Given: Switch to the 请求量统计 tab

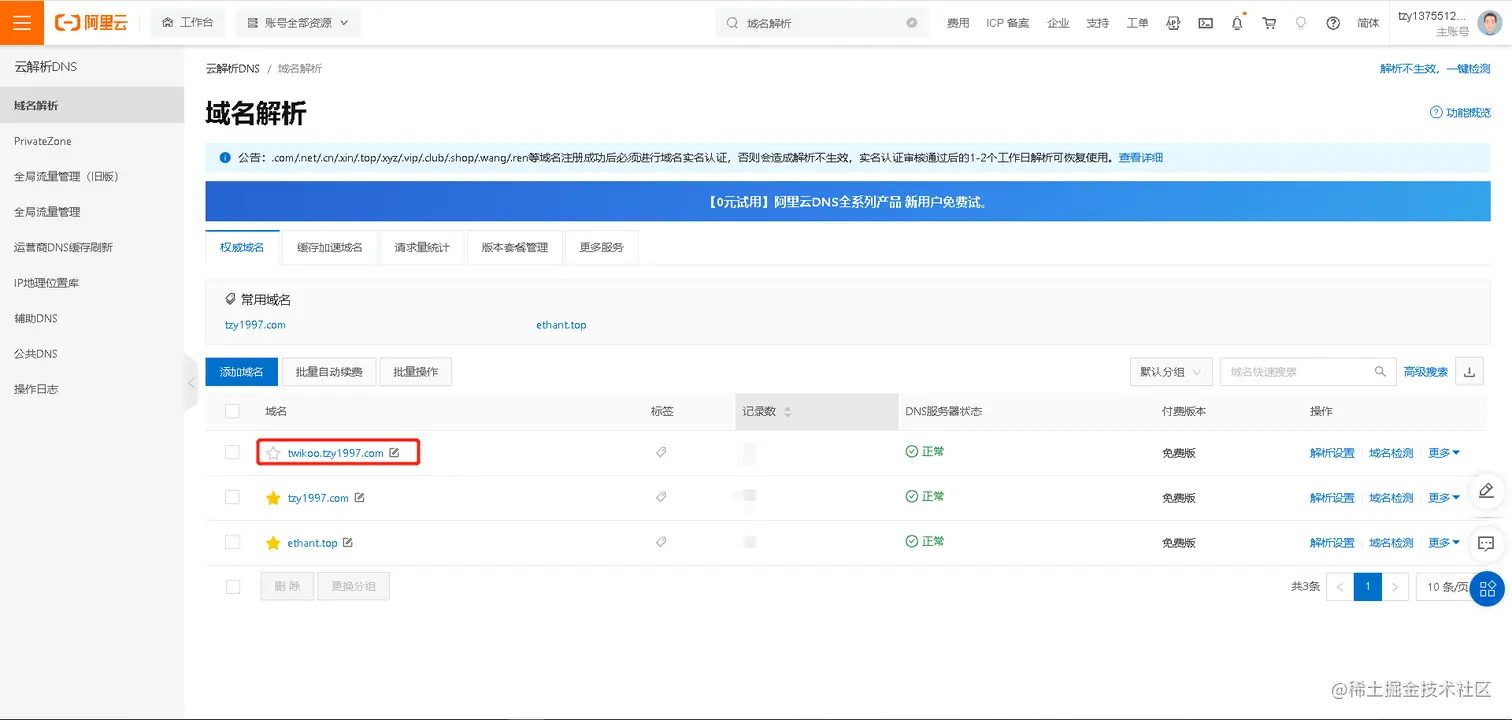Looking at the screenshot, I should [422, 247].
